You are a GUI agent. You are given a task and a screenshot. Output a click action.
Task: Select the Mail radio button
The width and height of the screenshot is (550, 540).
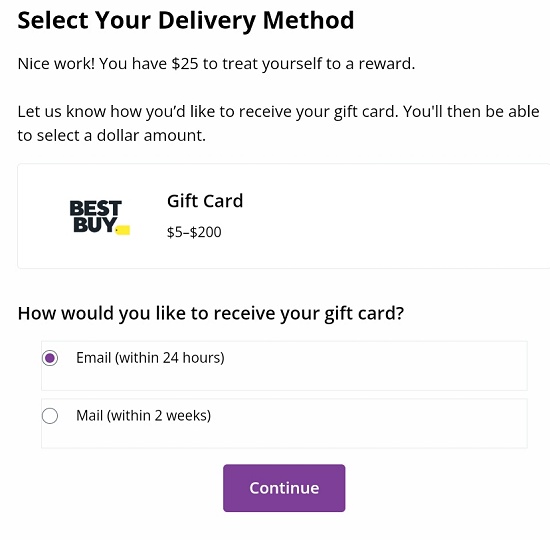click(50, 416)
